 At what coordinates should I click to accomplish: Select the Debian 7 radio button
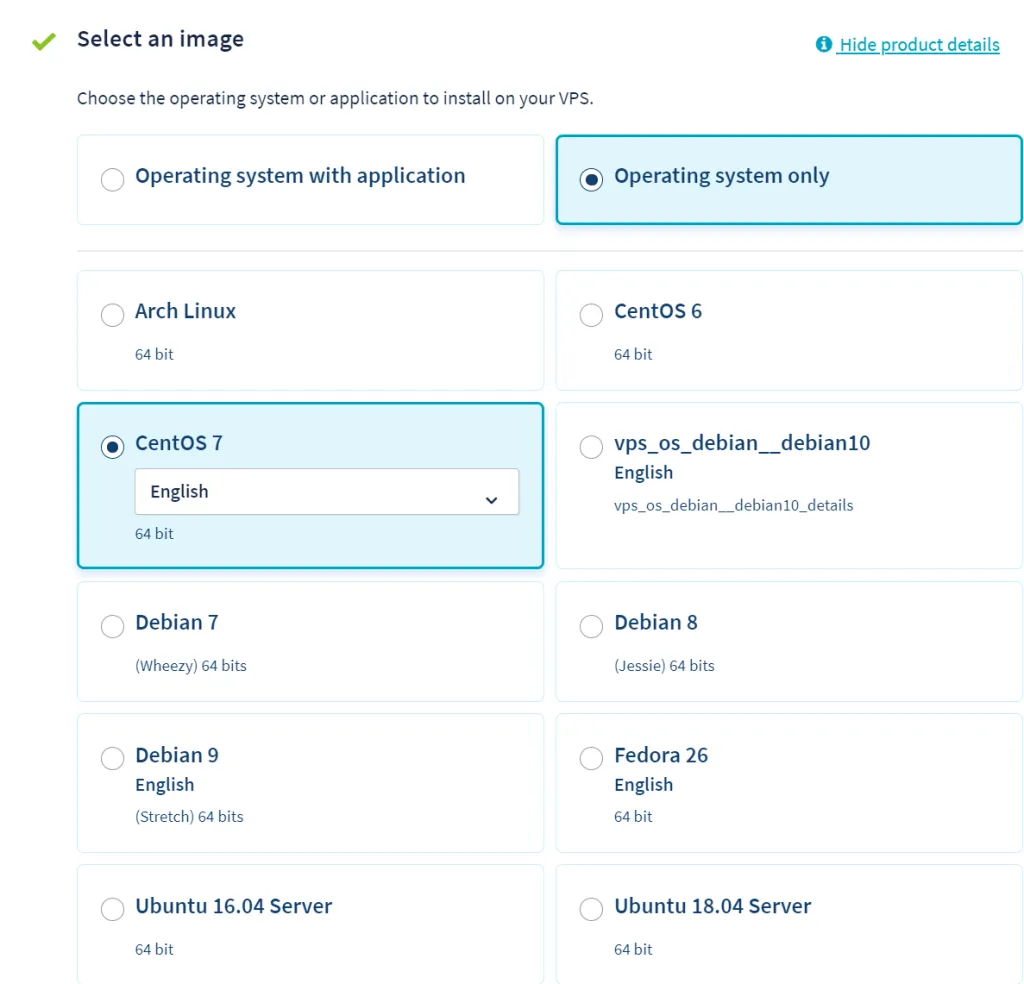coord(112,626)
